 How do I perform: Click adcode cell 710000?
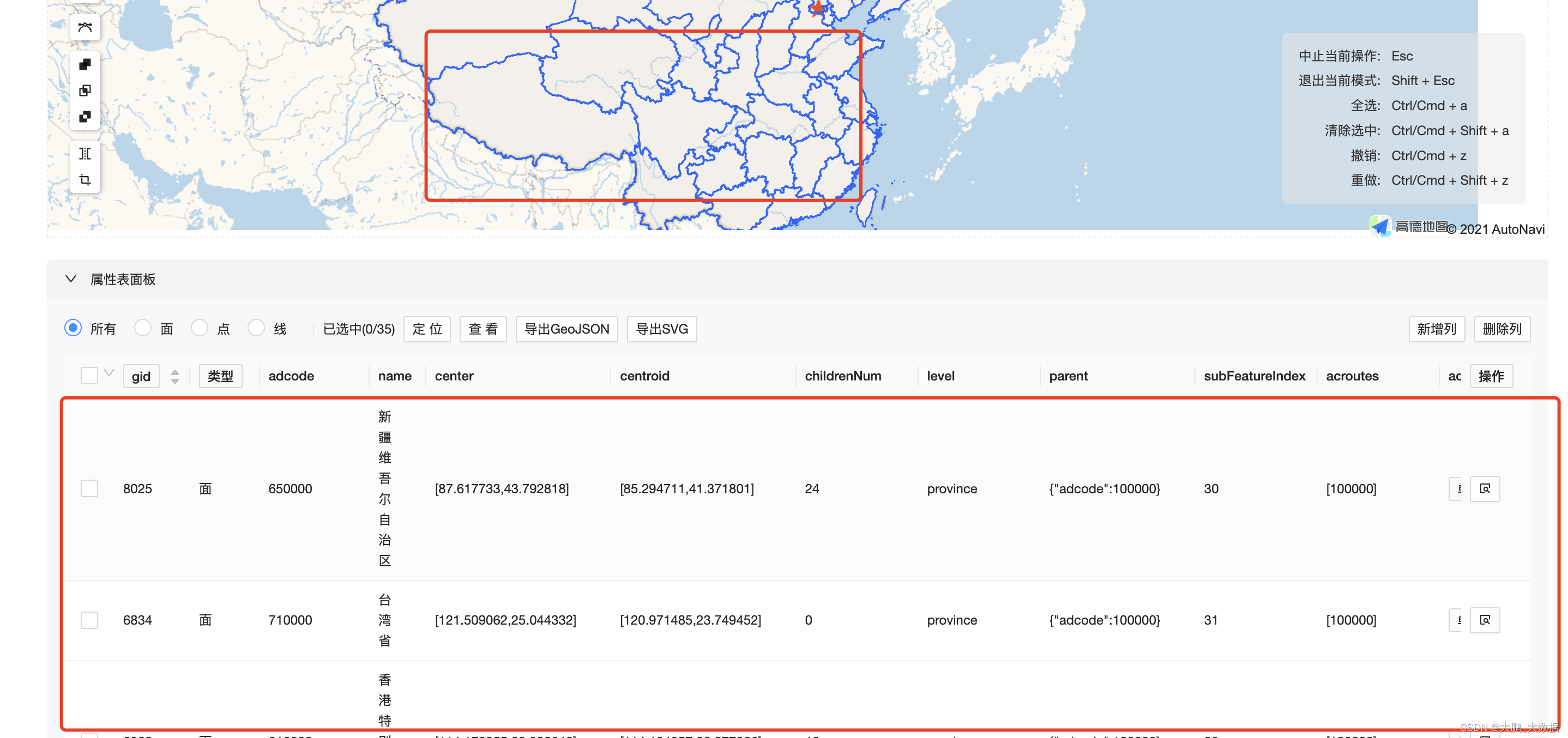tap(291, 620)
